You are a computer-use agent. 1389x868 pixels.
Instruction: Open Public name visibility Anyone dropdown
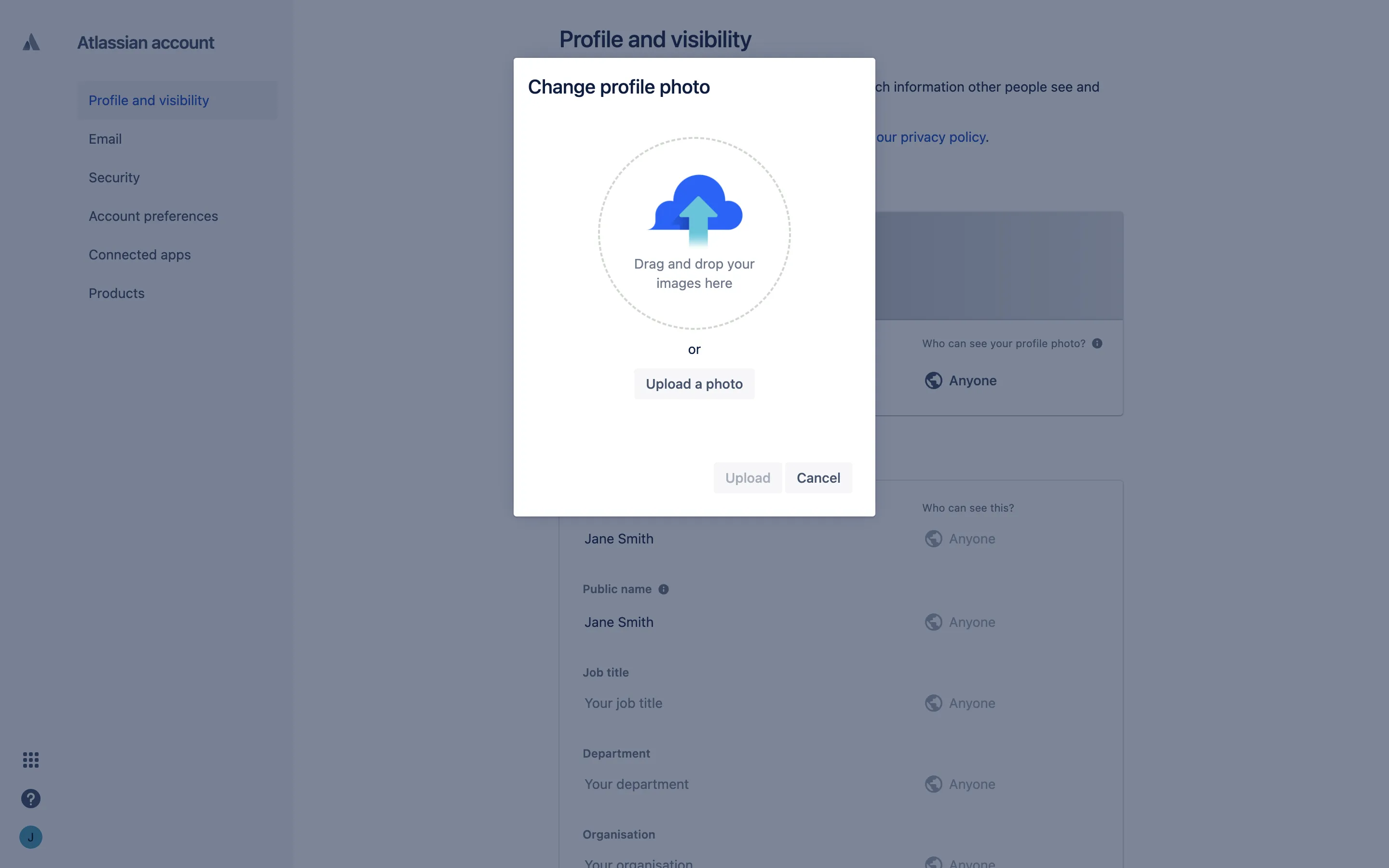click(971, 622)
